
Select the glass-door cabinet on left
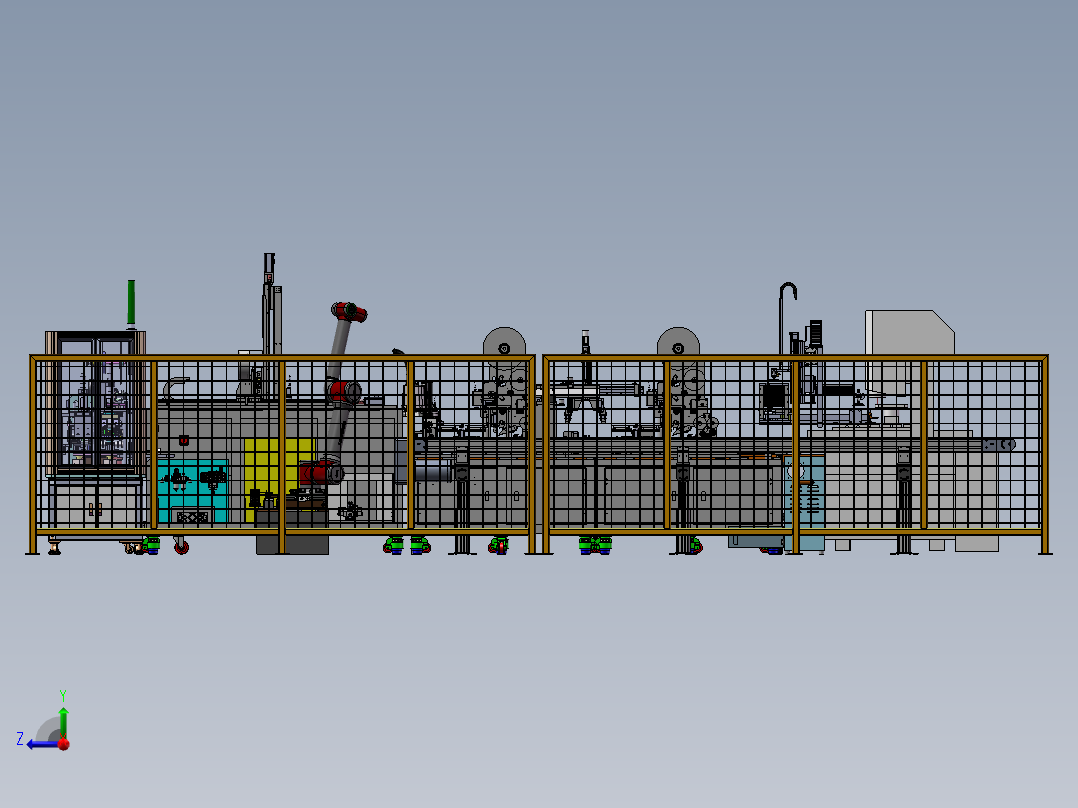tap(96, 402)
